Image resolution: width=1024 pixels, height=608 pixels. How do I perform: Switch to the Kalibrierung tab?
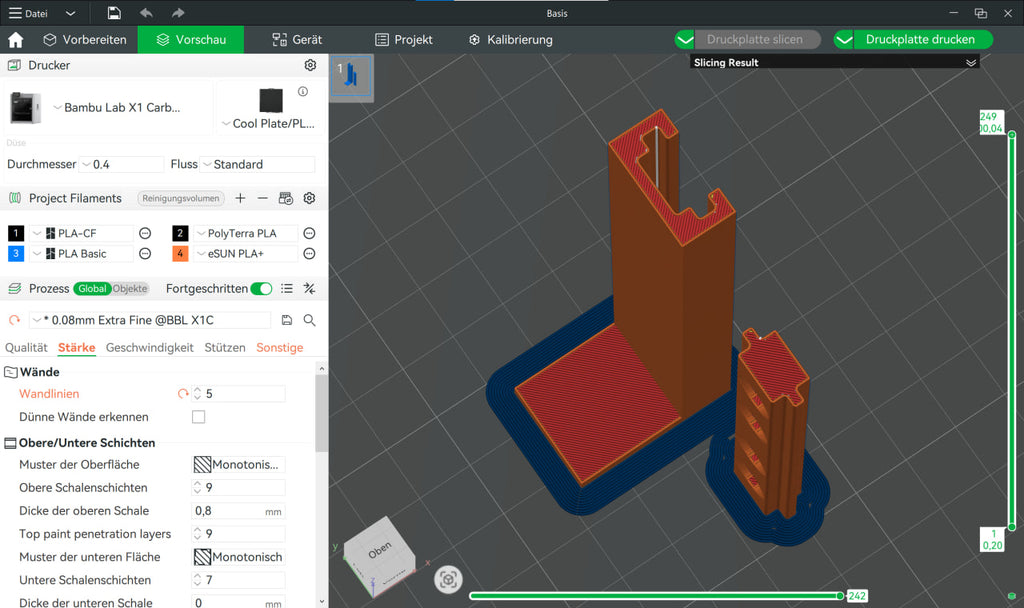tap(511, 40)
